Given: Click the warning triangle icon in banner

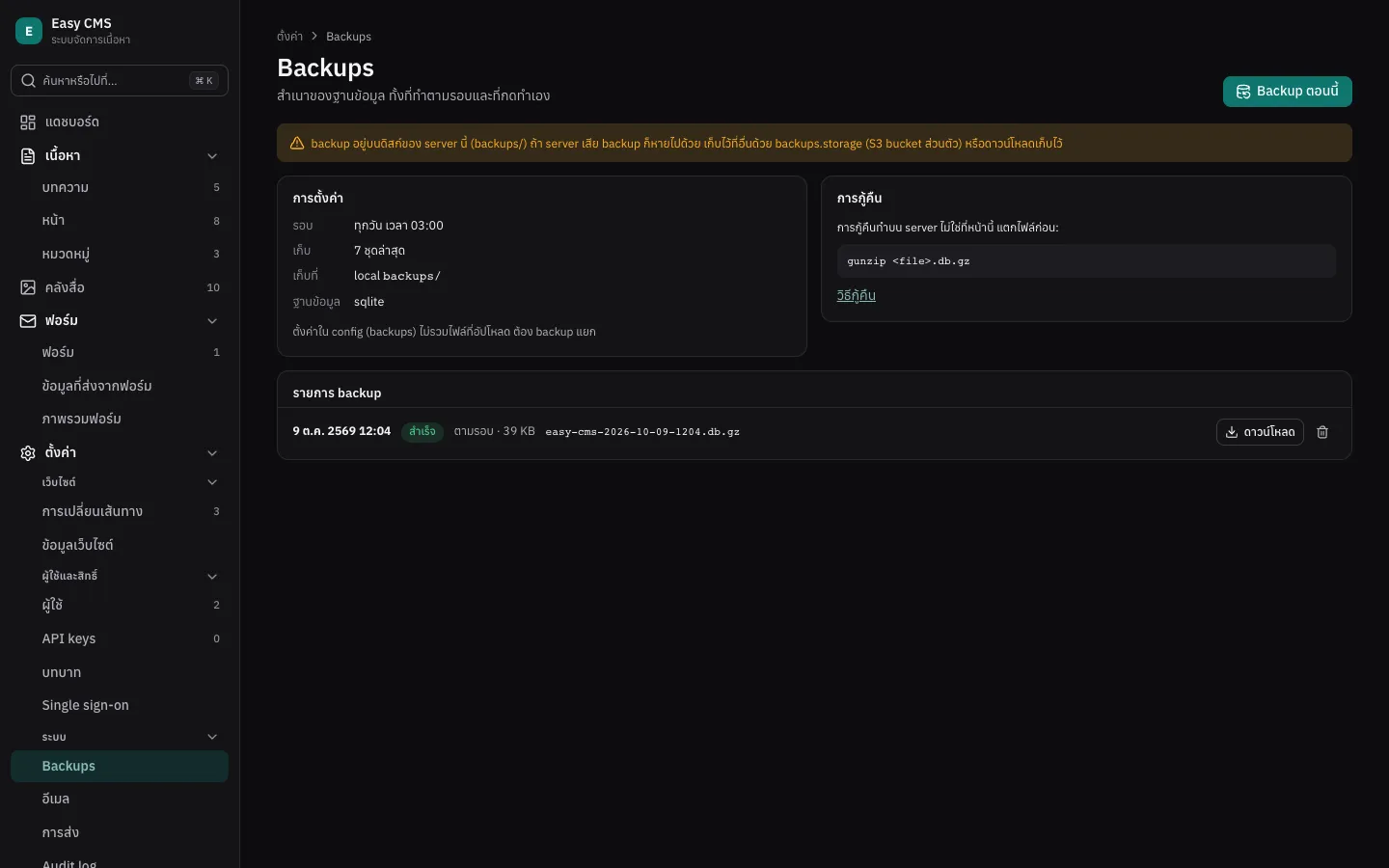Looking at the screenshot, I should click(x=297, y=144).
